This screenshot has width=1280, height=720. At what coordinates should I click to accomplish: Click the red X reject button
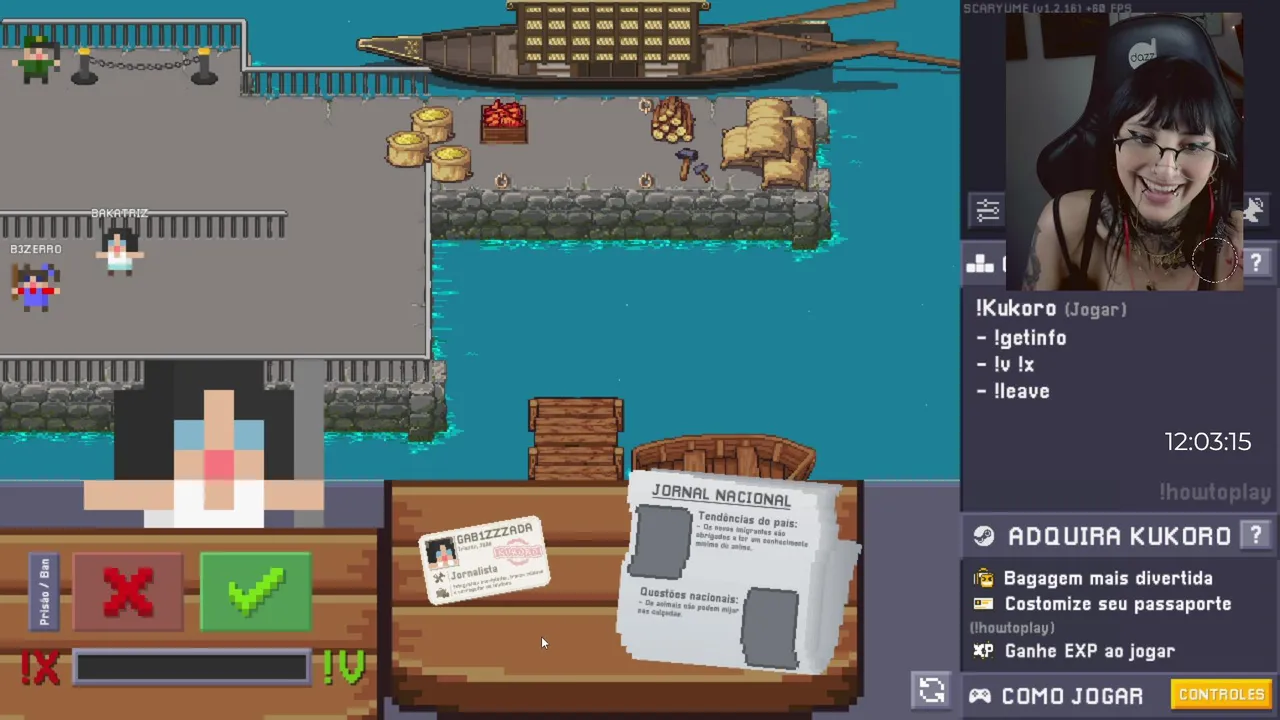pos(128,592)
